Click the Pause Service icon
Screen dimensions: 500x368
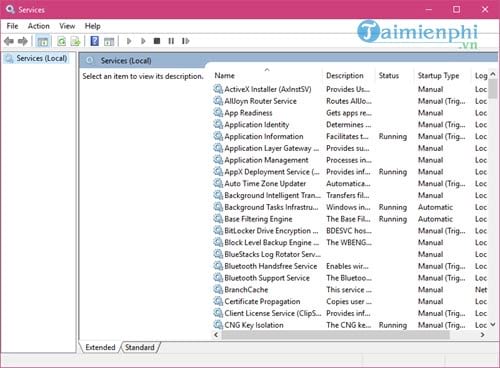[171, 41]
